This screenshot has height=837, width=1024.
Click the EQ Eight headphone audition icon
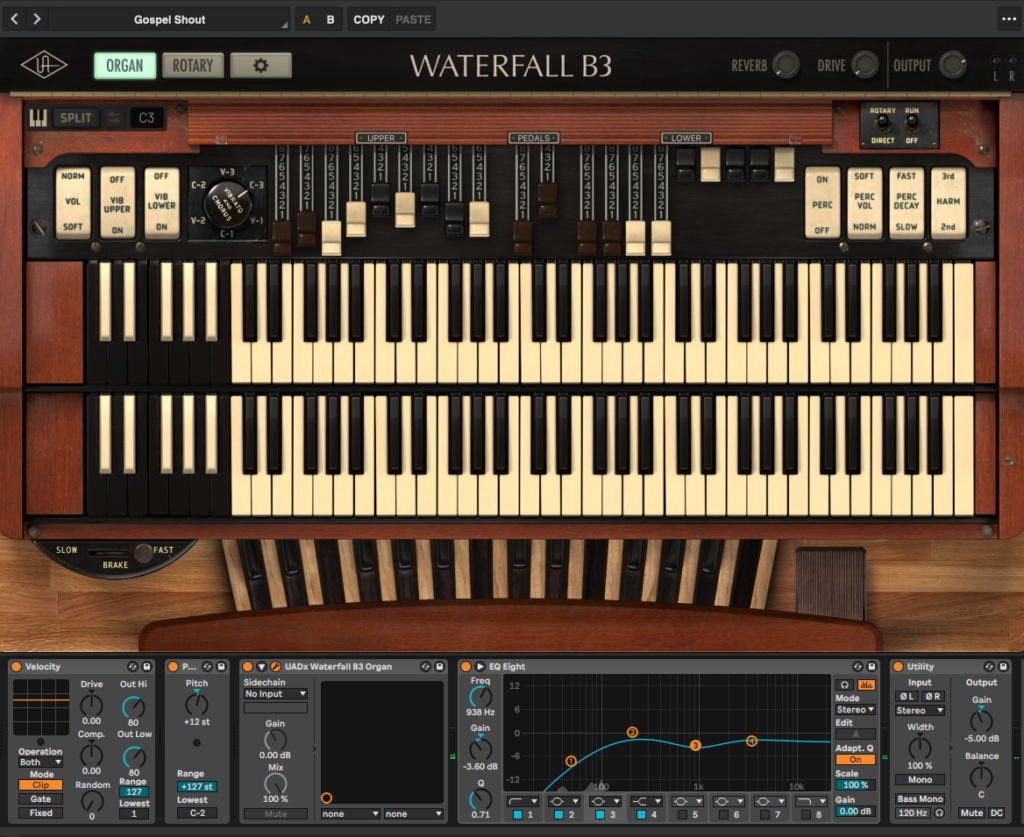point(845,683)
